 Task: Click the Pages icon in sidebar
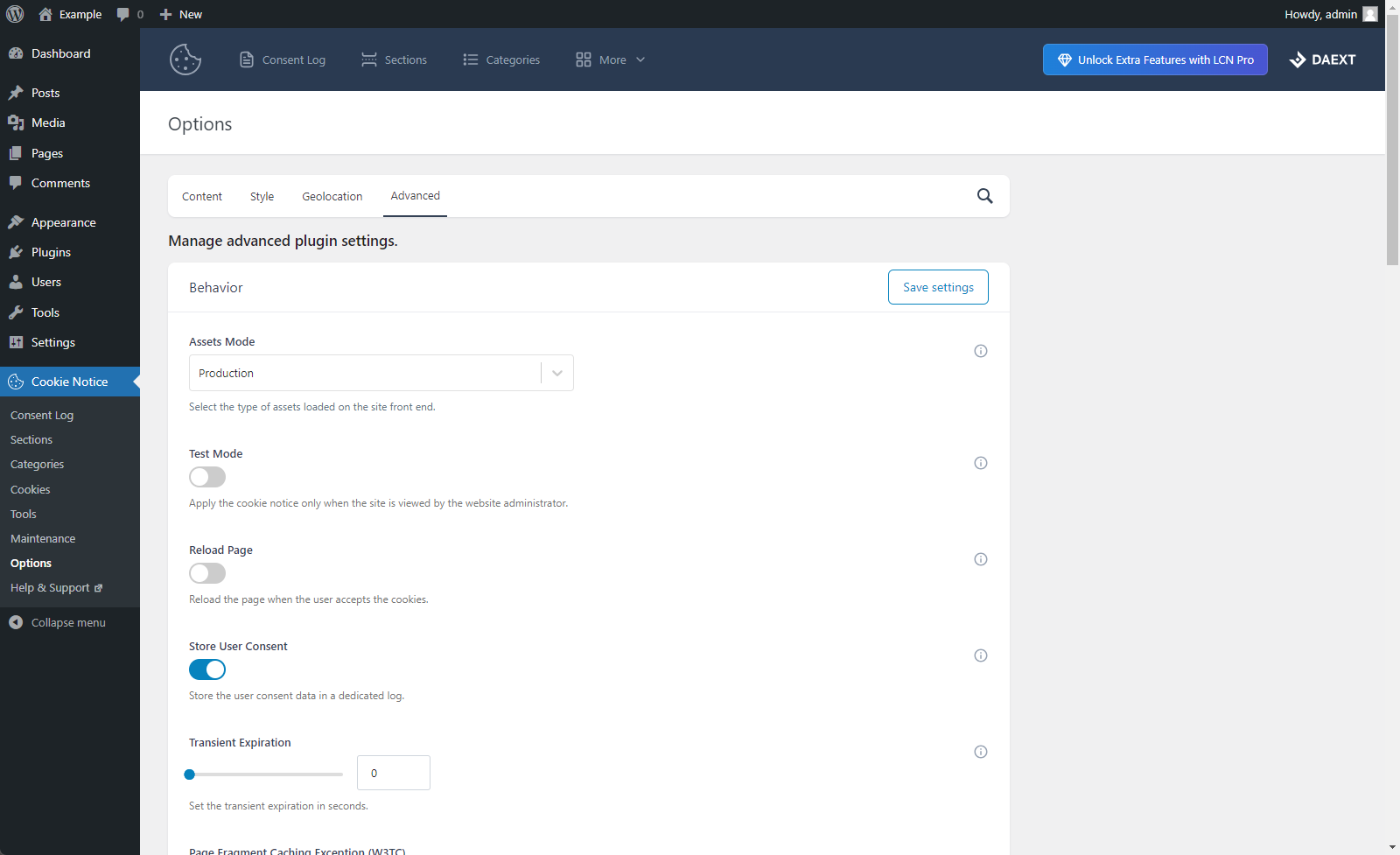16,153
